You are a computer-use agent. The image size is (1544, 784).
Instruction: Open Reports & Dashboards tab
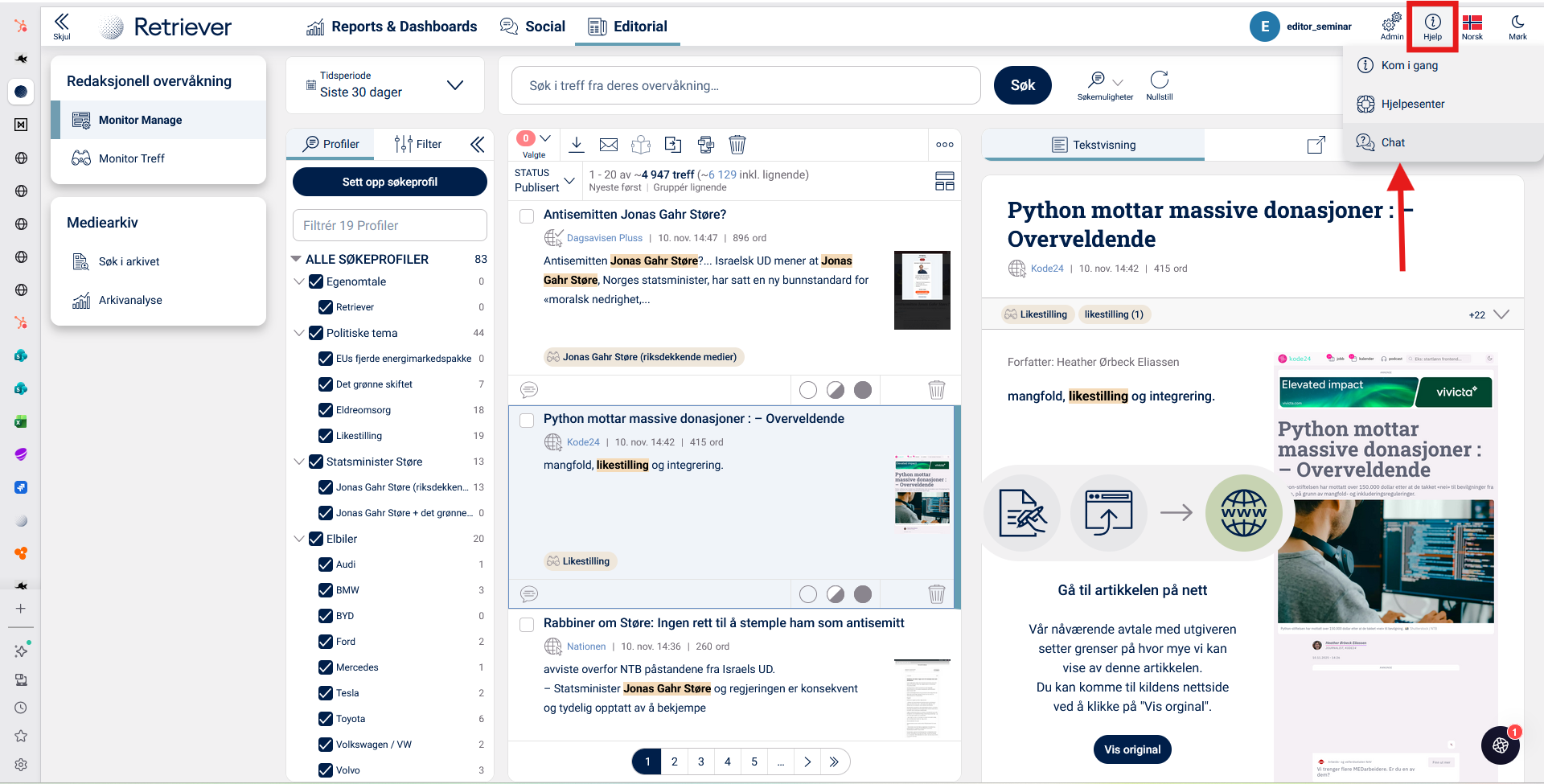click(x=392, y=27)
